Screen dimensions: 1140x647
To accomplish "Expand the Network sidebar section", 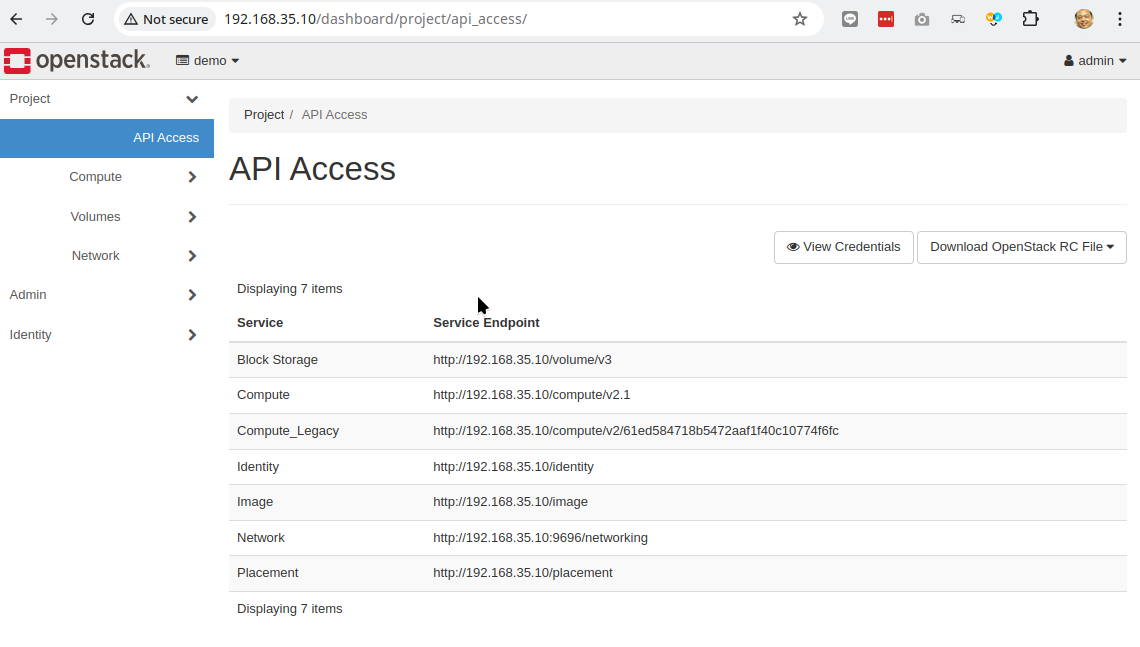I will (x=107, y=256).
